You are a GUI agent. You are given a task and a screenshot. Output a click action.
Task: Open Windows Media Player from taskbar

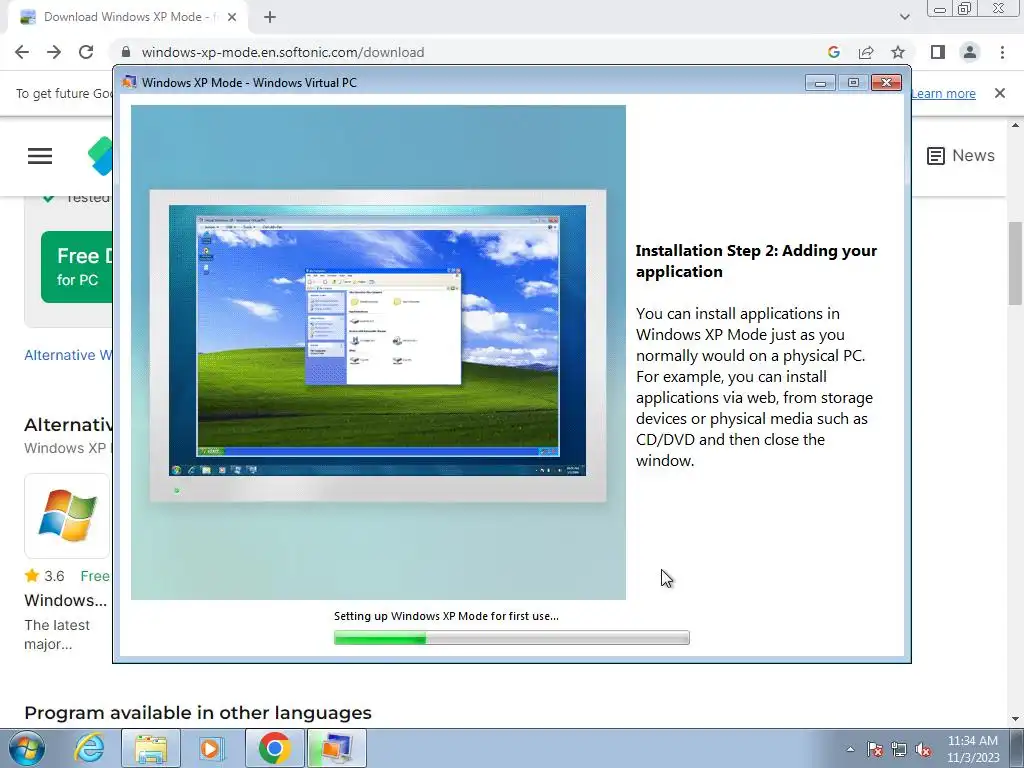point(210,748)
